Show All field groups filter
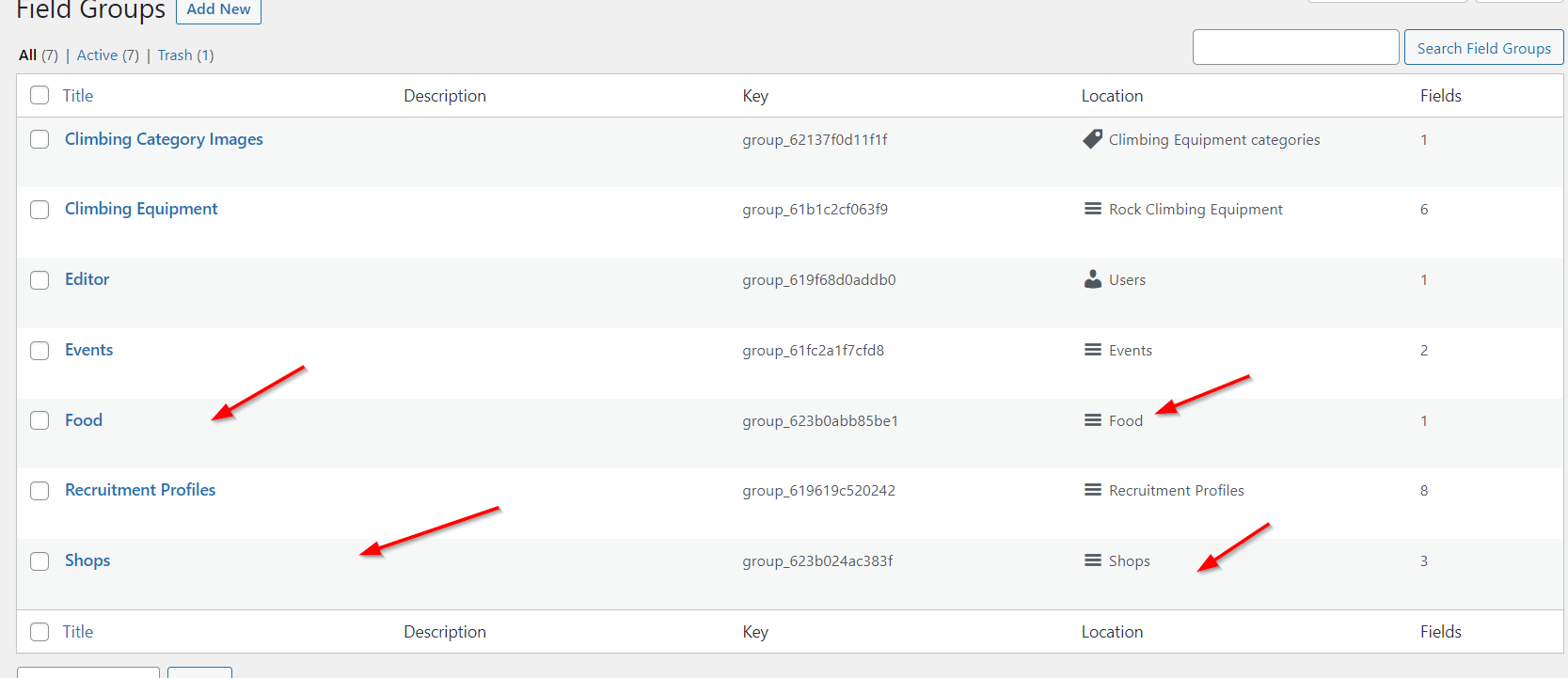1568x678 pixels. (x=28, y=55)
